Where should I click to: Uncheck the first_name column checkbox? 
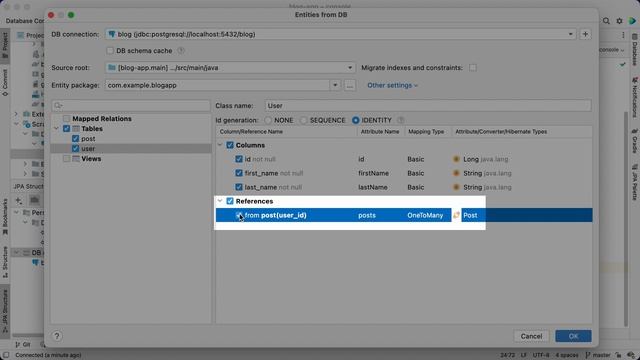pyautogui.click(x=239, y=173)
